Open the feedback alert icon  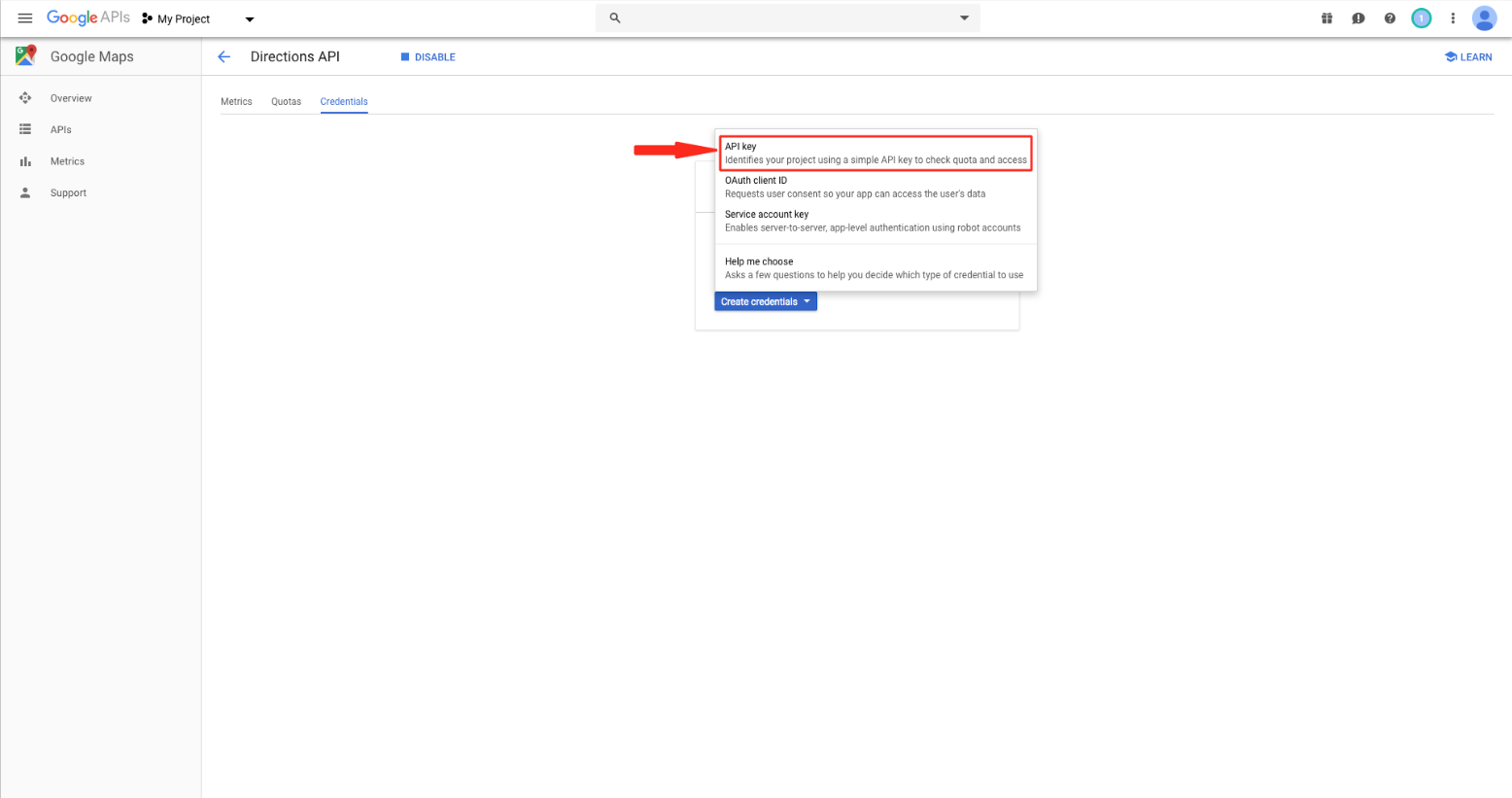(1358, 18)
